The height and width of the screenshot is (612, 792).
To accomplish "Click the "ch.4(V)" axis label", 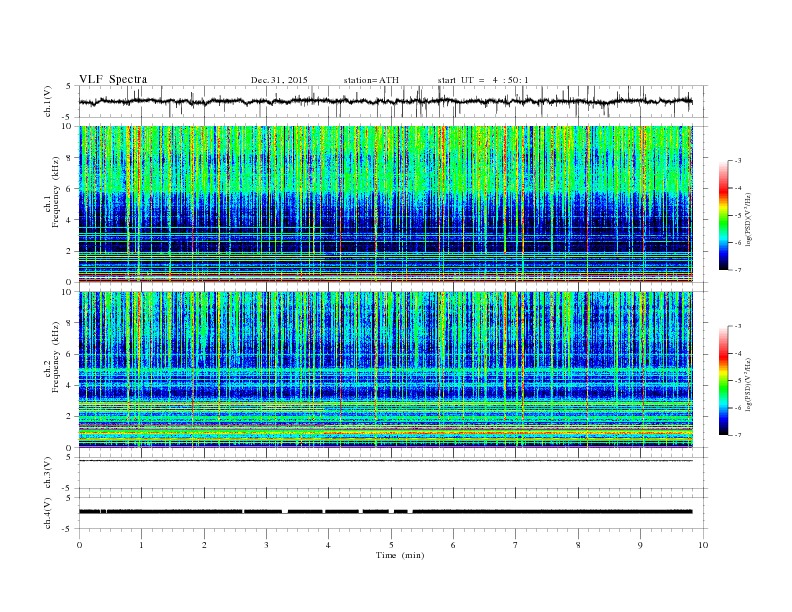I will click(48, 513).
